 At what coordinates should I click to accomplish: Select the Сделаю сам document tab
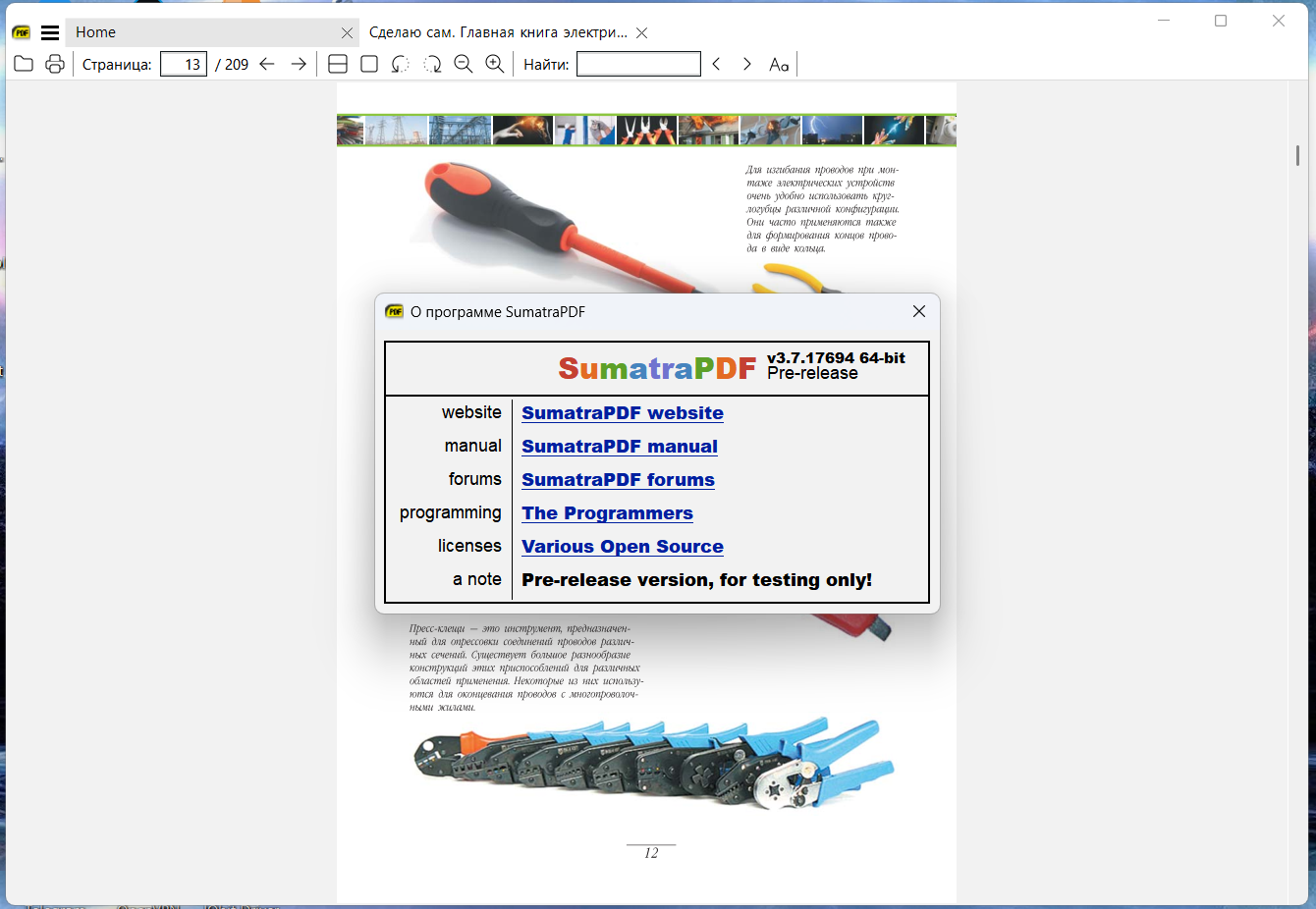pyautogui.click(x=498, y=32)
